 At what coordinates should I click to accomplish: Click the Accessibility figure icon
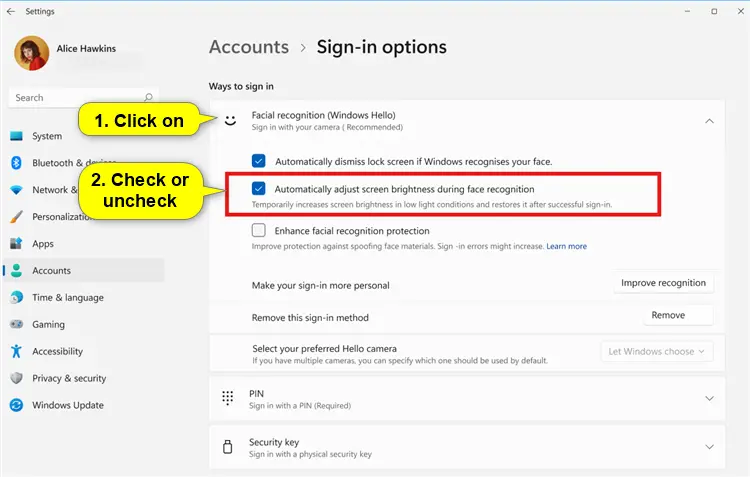point(16,351)
